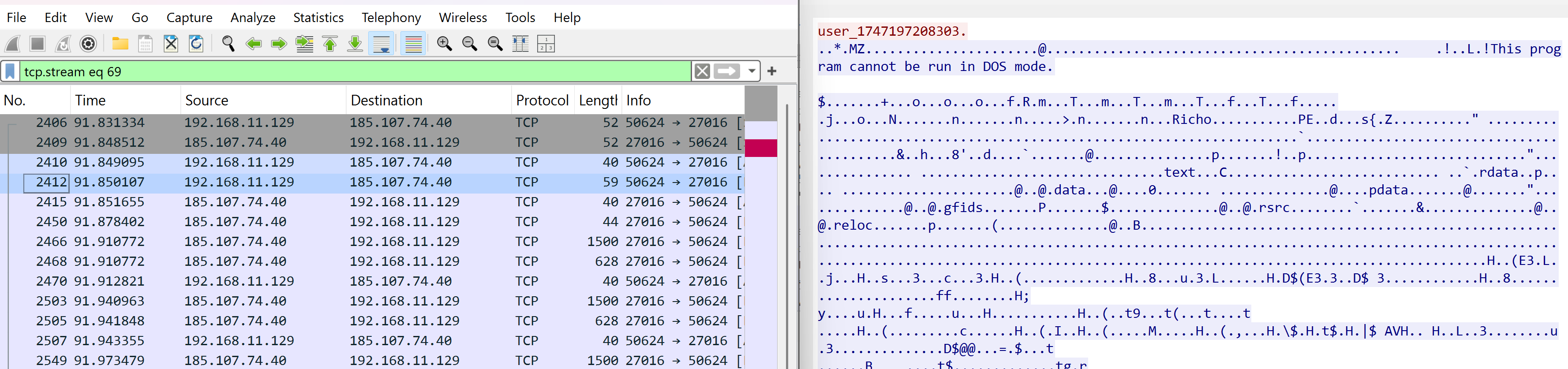
Task: Zoom in on packet list text
Action: [444, 44]
